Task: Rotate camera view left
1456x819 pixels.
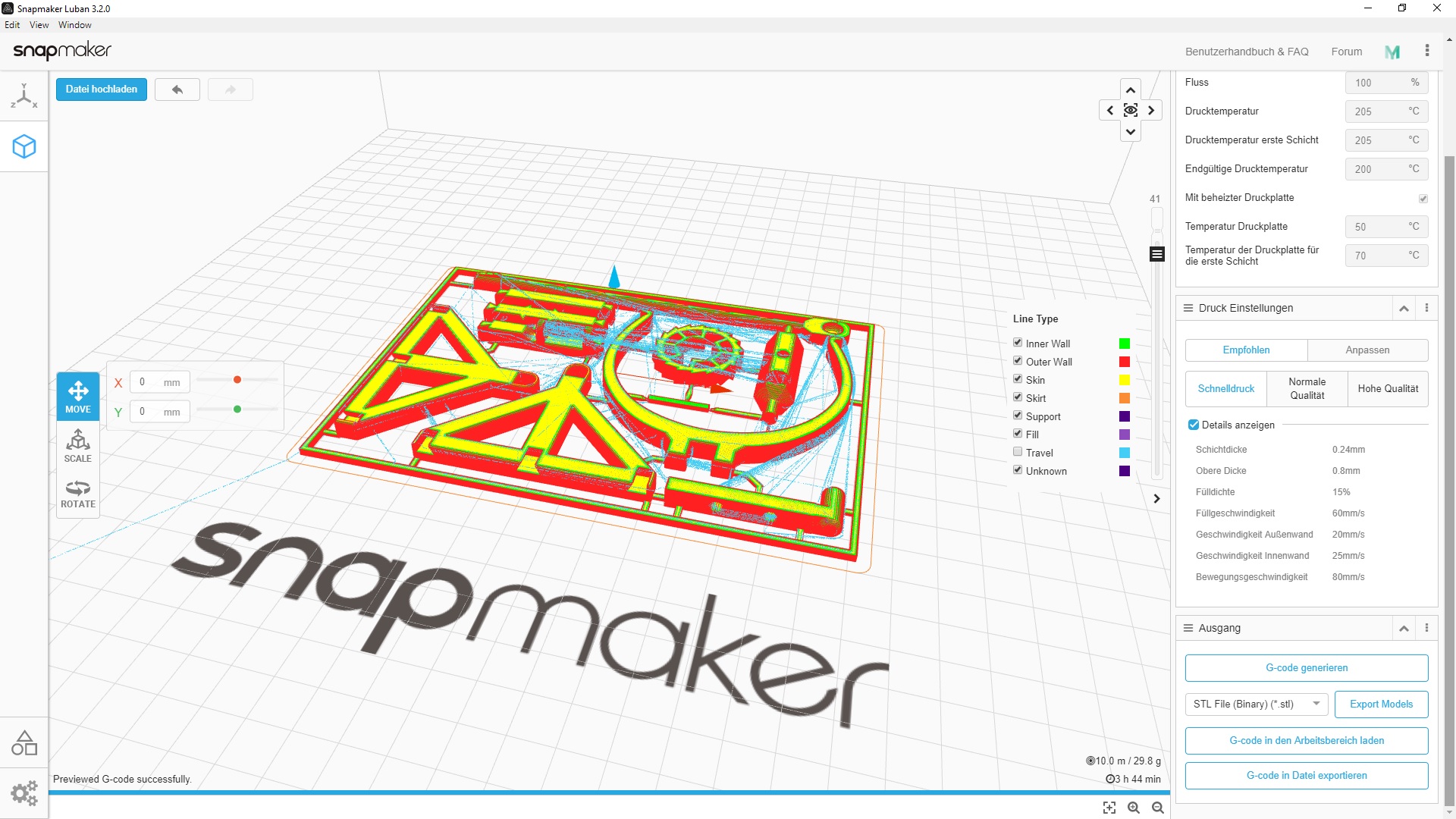Action: coord(1110,111)
